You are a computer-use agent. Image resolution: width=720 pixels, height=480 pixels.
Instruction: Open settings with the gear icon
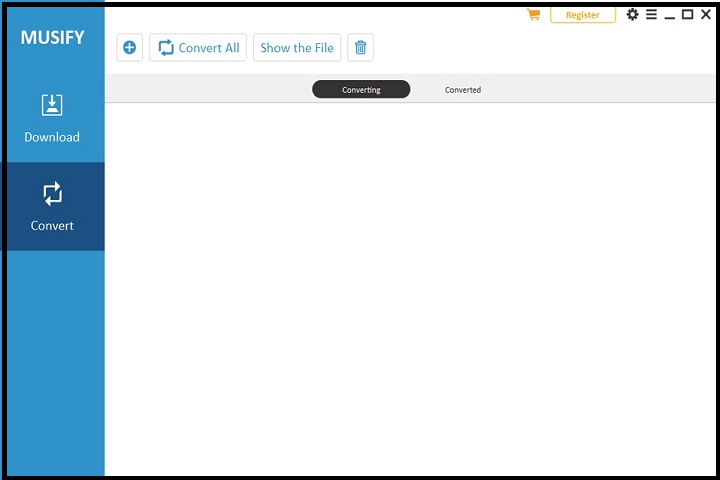[x=632, y=15]
